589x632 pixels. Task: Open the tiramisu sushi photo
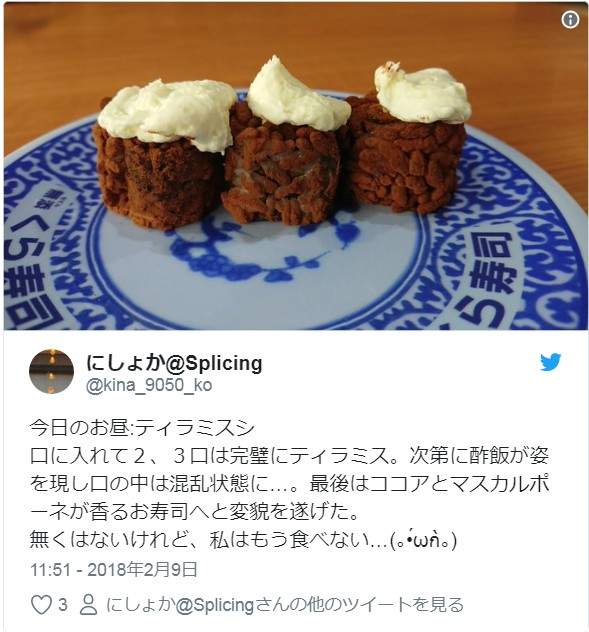(296, 166)
